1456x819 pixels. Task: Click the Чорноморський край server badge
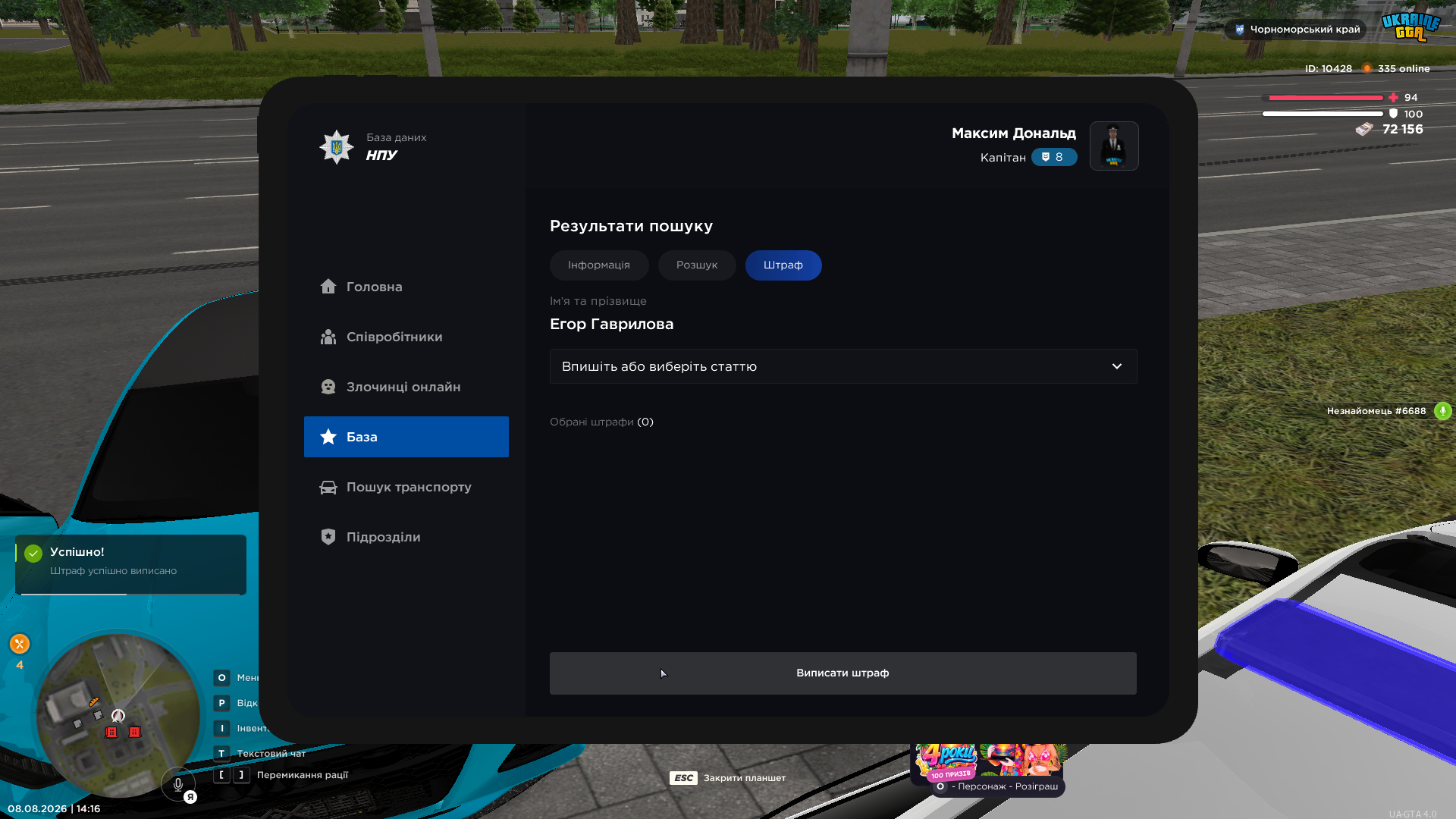tap(1297, 30)
